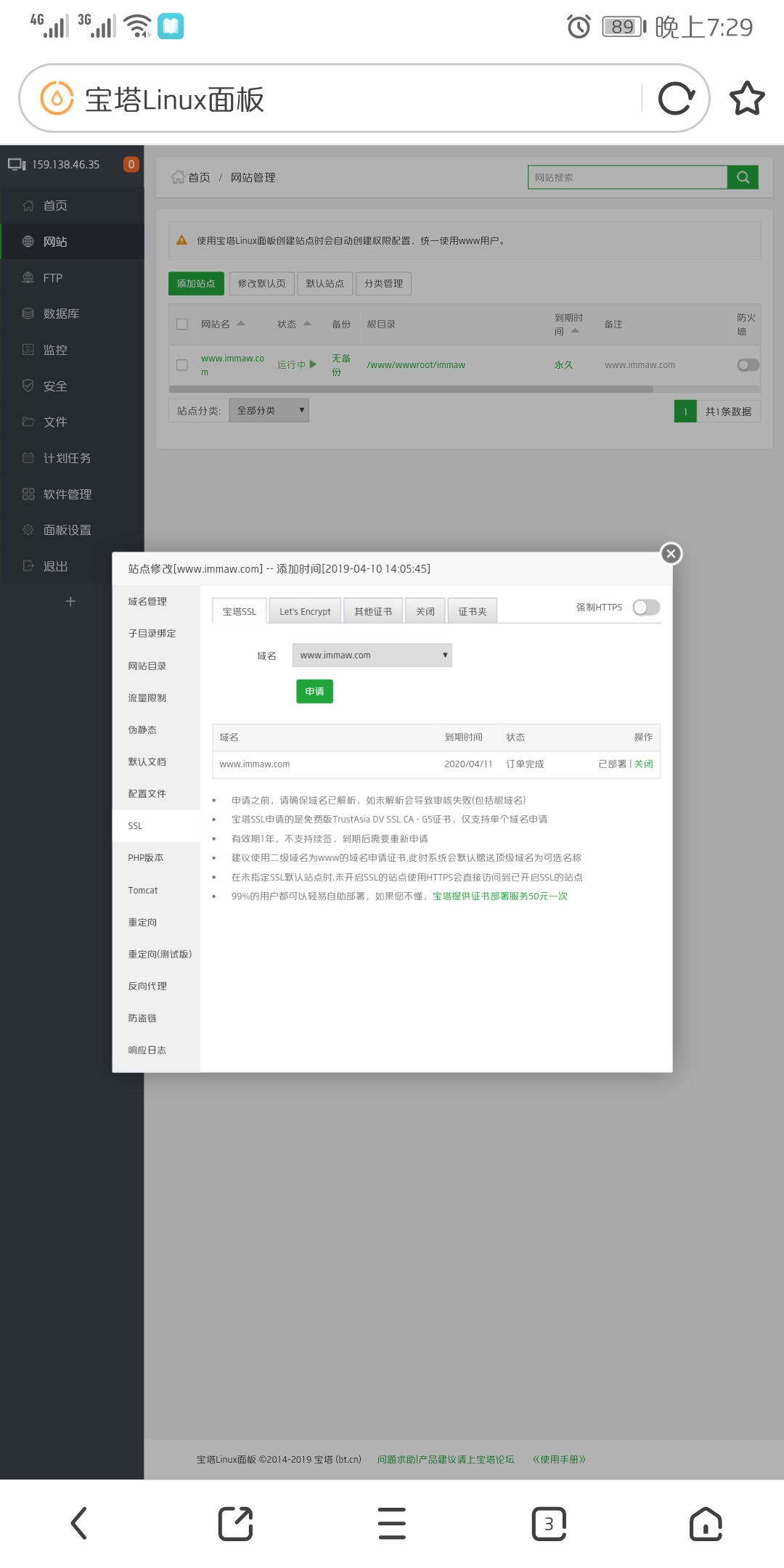Open /www/wwwroot/immaw root directory link
This screenshot has height=1568, width=784.
click(x=416, y=364)
